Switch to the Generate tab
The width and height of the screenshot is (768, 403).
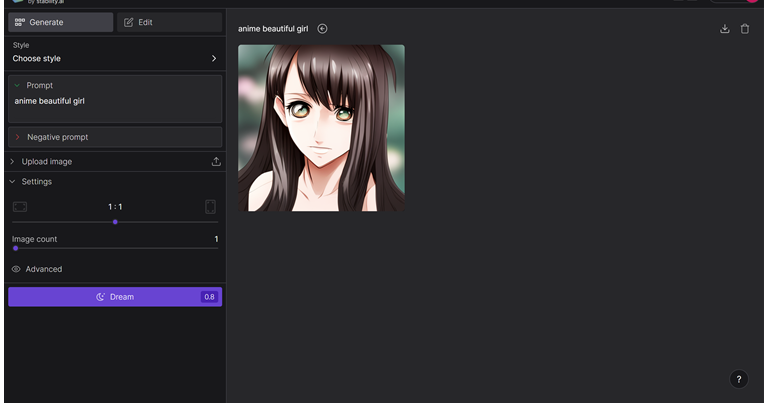(60, 22)
